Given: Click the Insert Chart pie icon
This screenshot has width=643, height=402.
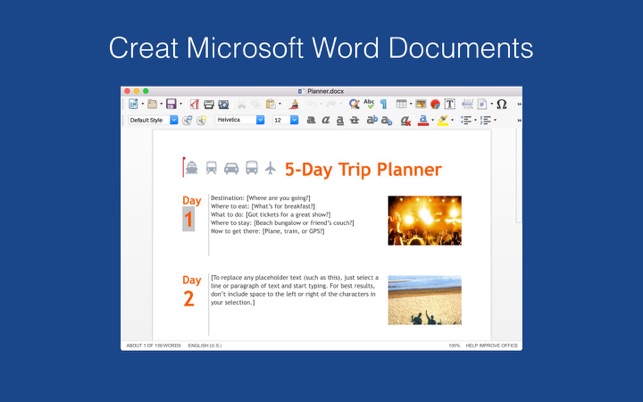Looking at the screenshot, I should (435, 104).
